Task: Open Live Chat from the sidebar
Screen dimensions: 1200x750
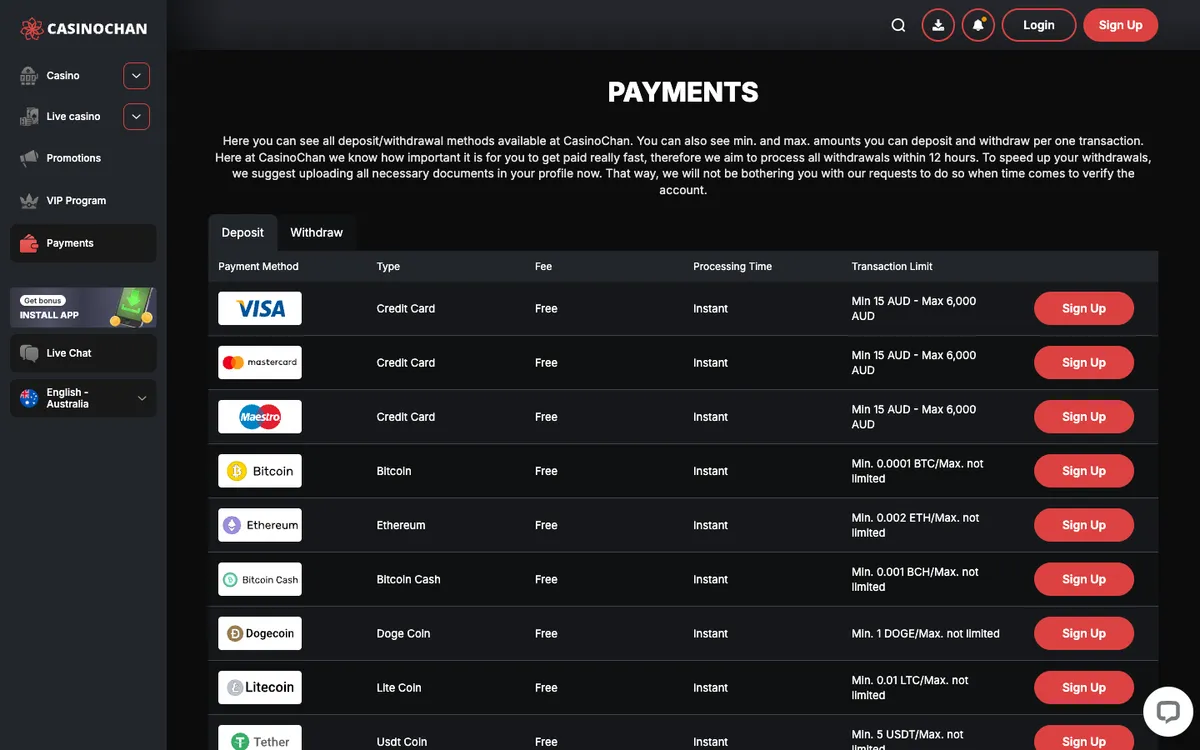Action: (83, 353)
